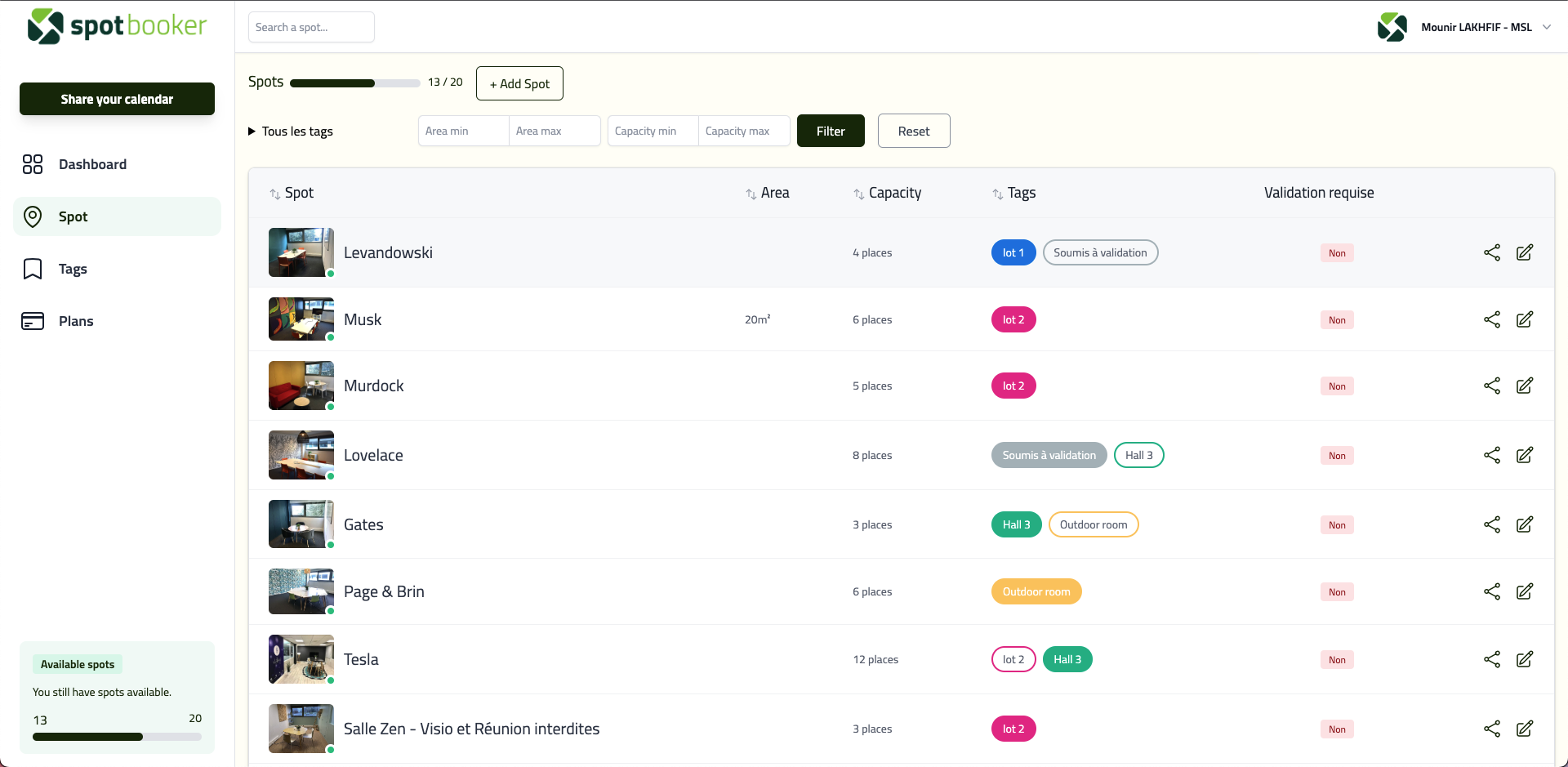Click the spotbooker logo
This screenshot has width=1568, height=767.
(117, 26)
